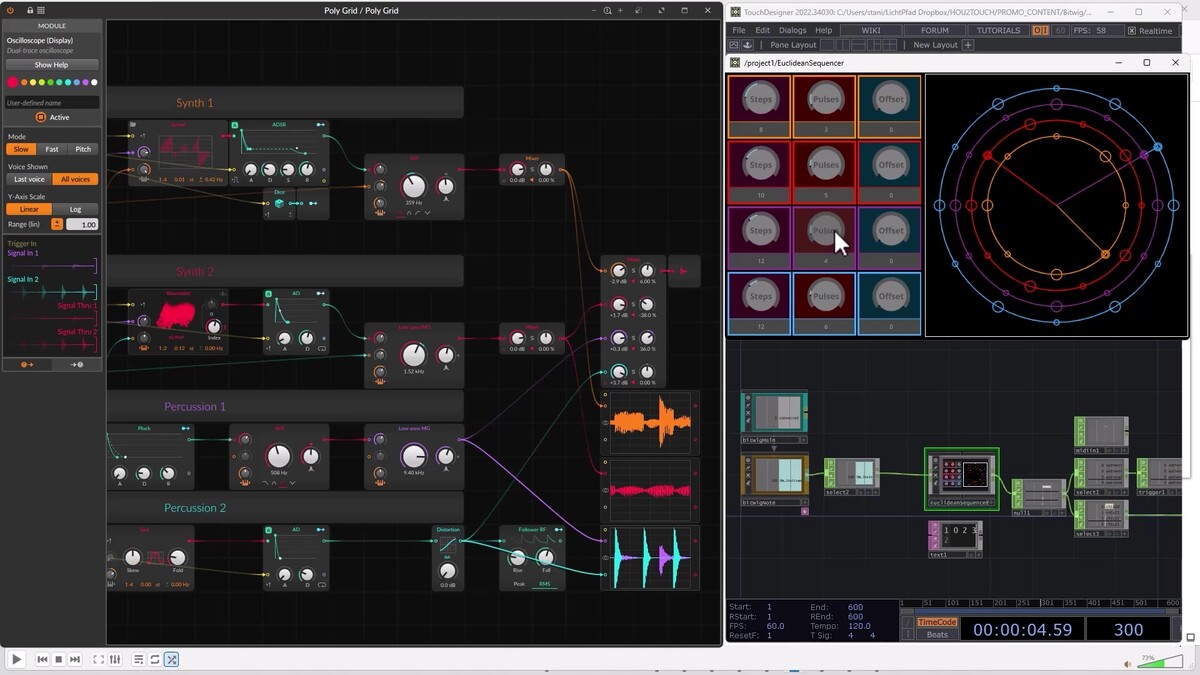Click the loop icon in media player
1200x675 pixels.
point(154,660)
